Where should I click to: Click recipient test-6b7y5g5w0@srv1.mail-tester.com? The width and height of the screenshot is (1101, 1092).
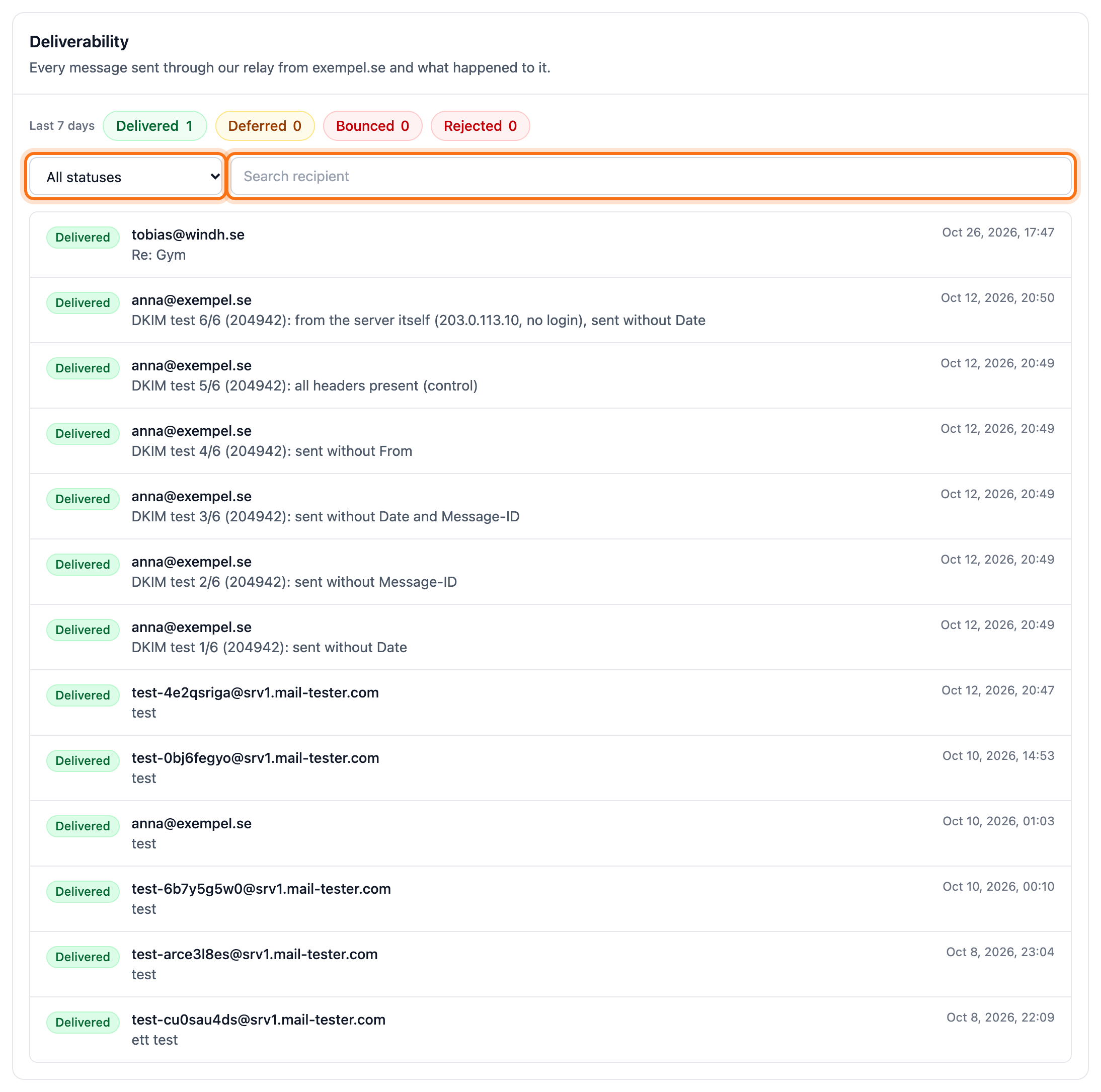click(261, 889)
